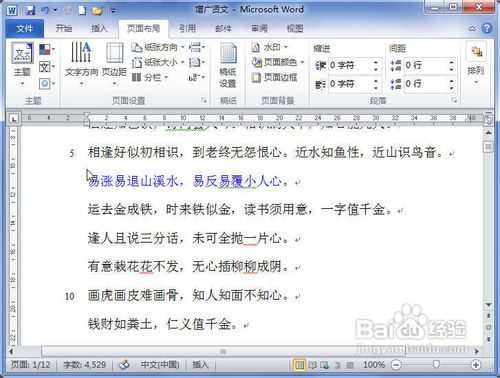500x378 pixels.
Task: Click Previous Page browse button
Action: (488, 316)
